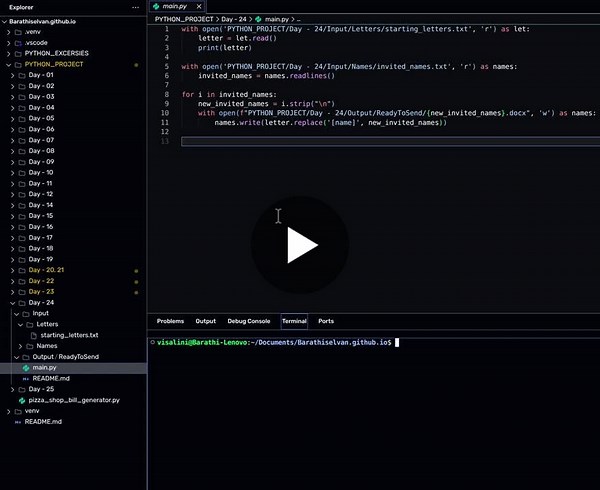The image size is (600, 490).
Task: Click the Python icon next to main.py in the tree
Action: click(x=26, y=368)
